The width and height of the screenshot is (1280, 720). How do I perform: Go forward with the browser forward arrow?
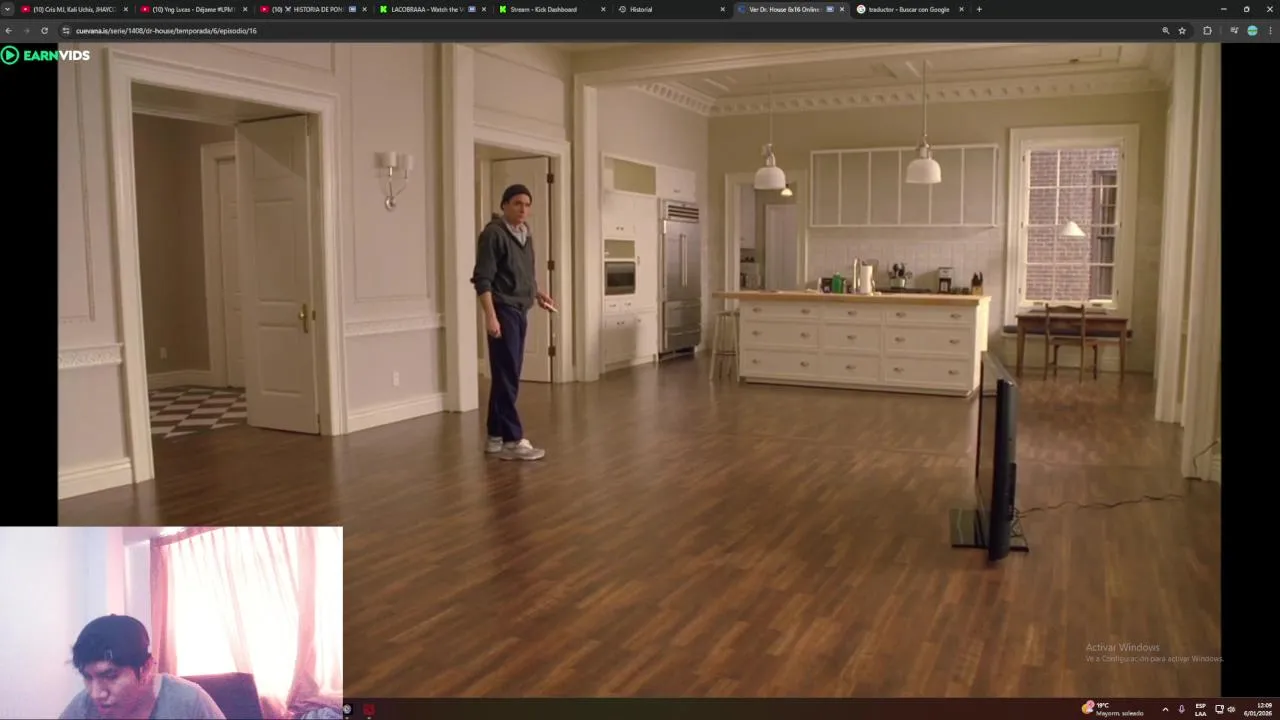pos(26,31)
